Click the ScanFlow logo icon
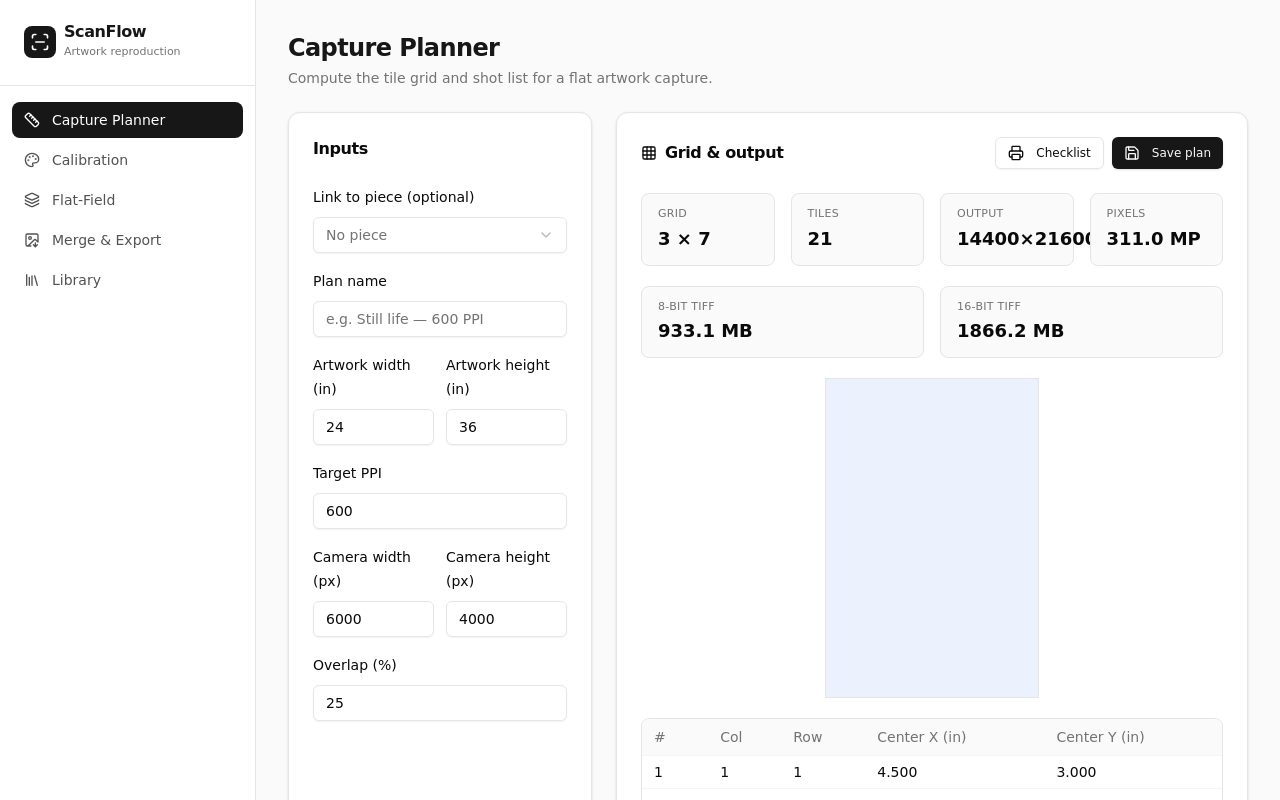 click(40, 42)
